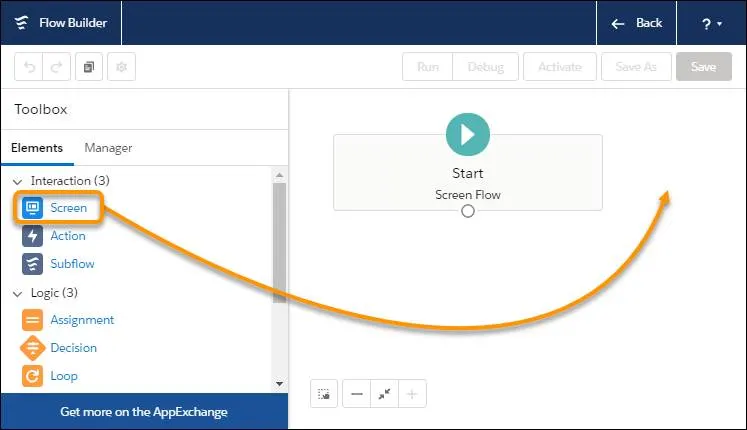
Task: Select the Subflow element icon
Action: [32, 264]
